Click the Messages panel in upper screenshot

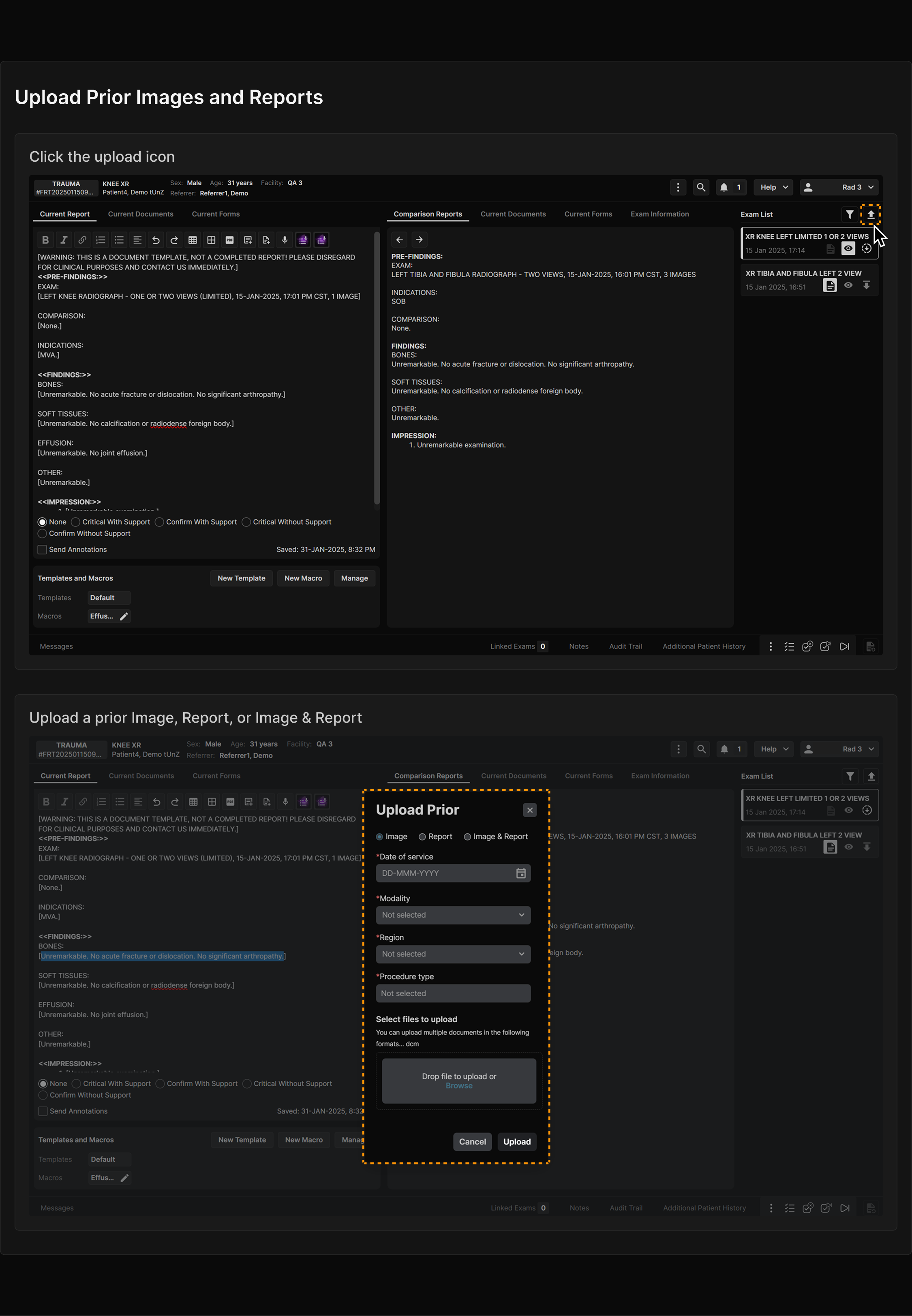tap(56, 646)
